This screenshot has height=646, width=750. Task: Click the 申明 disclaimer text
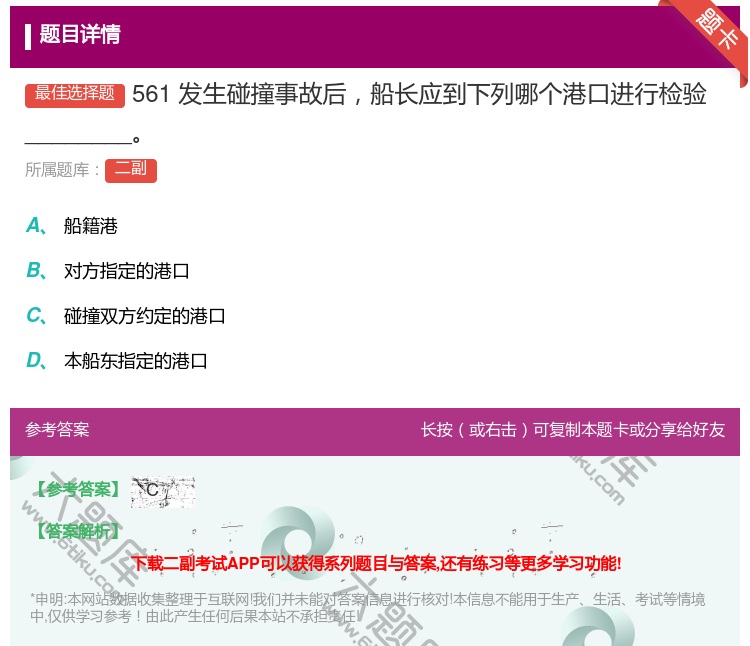367,607
